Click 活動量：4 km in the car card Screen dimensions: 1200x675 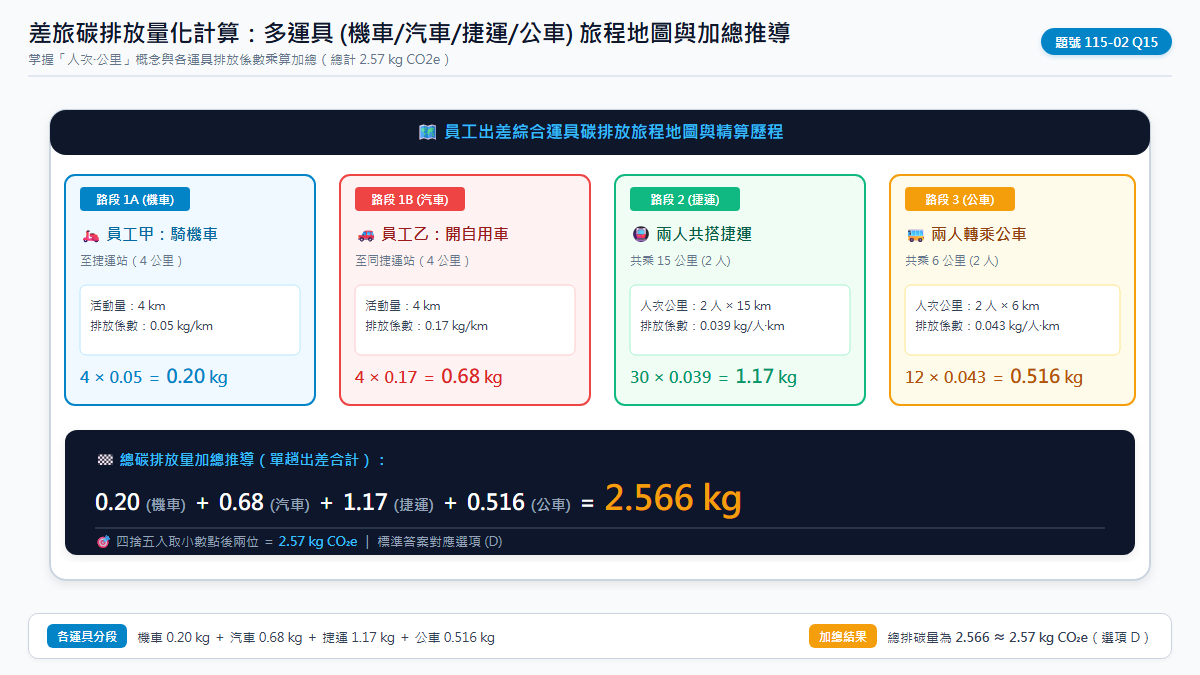(x=403, y=306)
